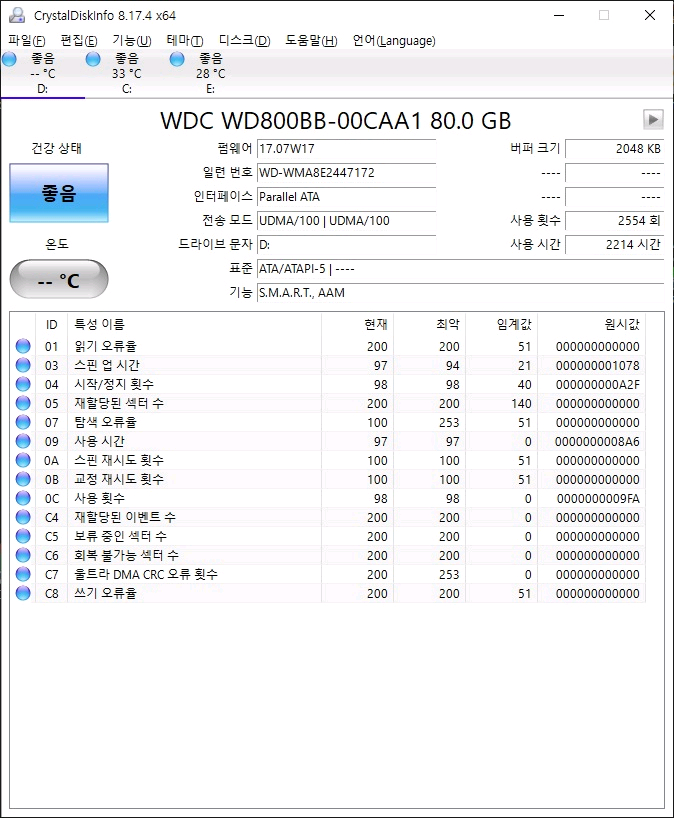The height and width of the screenshot is (818, 674).
Task: Click the status orb for attribute 03 스핀 업 시간
Action: 23,365
